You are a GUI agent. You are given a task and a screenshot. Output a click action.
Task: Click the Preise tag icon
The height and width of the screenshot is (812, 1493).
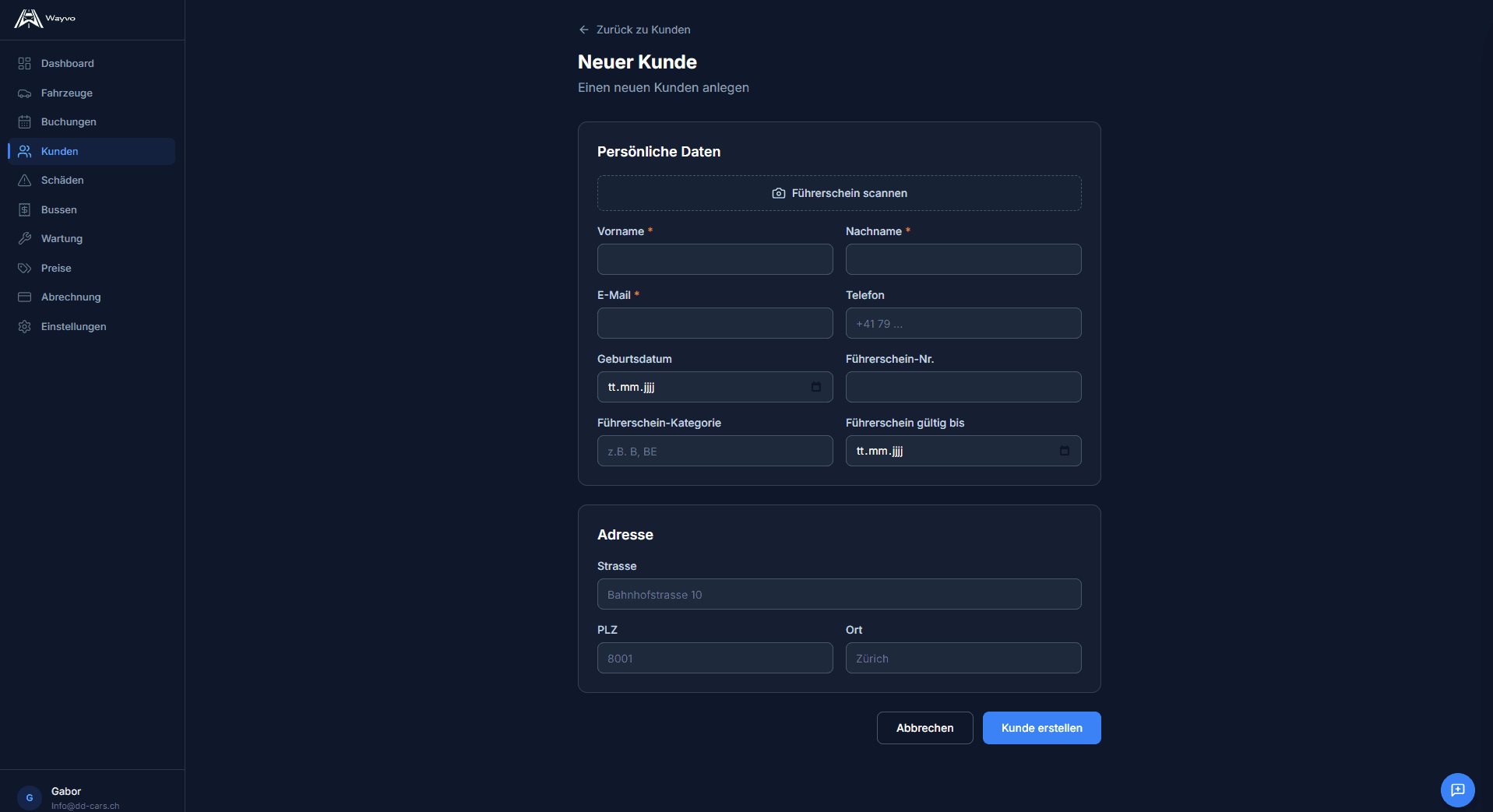25,269
